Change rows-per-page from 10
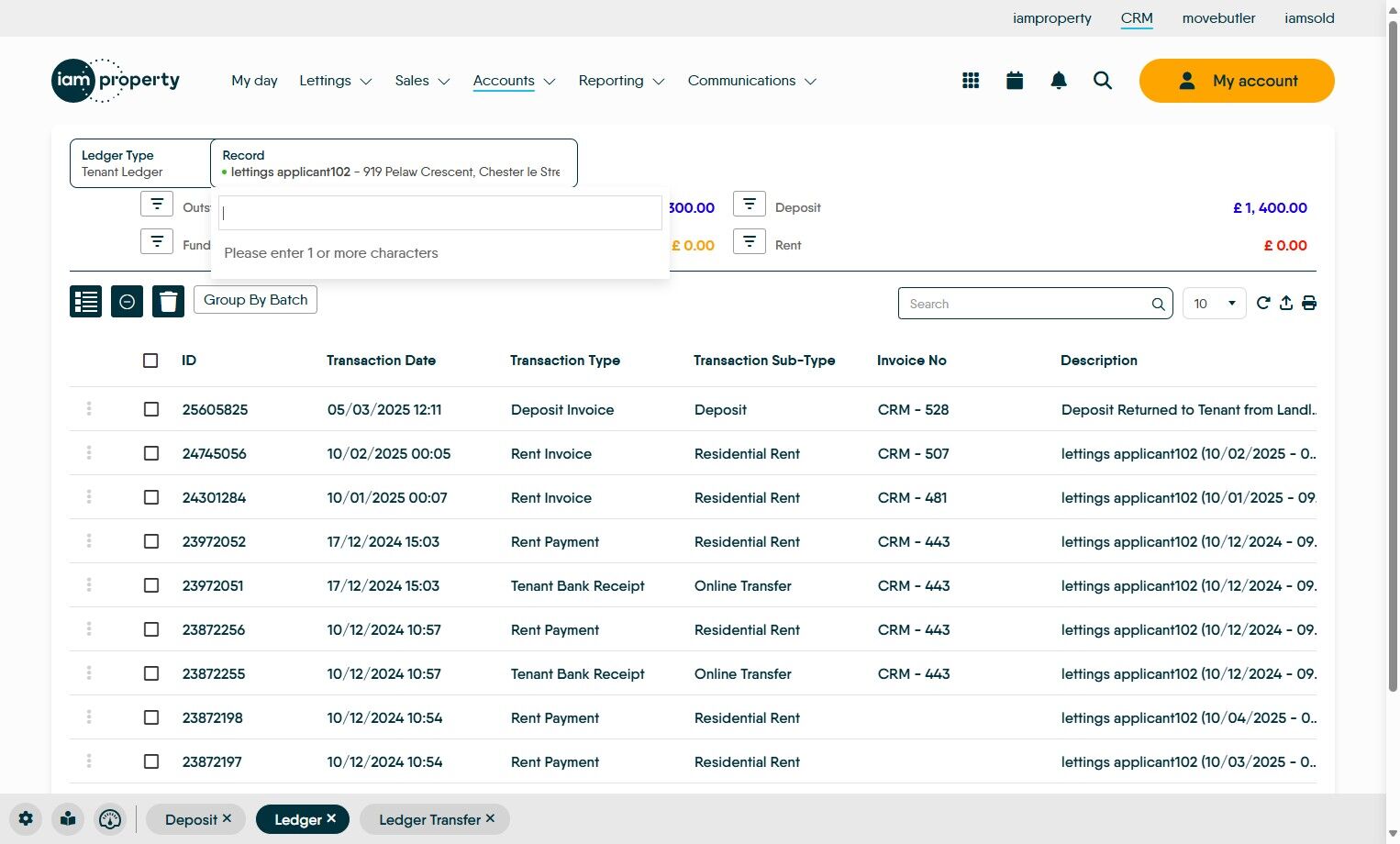The height and width of the screenshot is (844, 1400). click(1215, 304)
